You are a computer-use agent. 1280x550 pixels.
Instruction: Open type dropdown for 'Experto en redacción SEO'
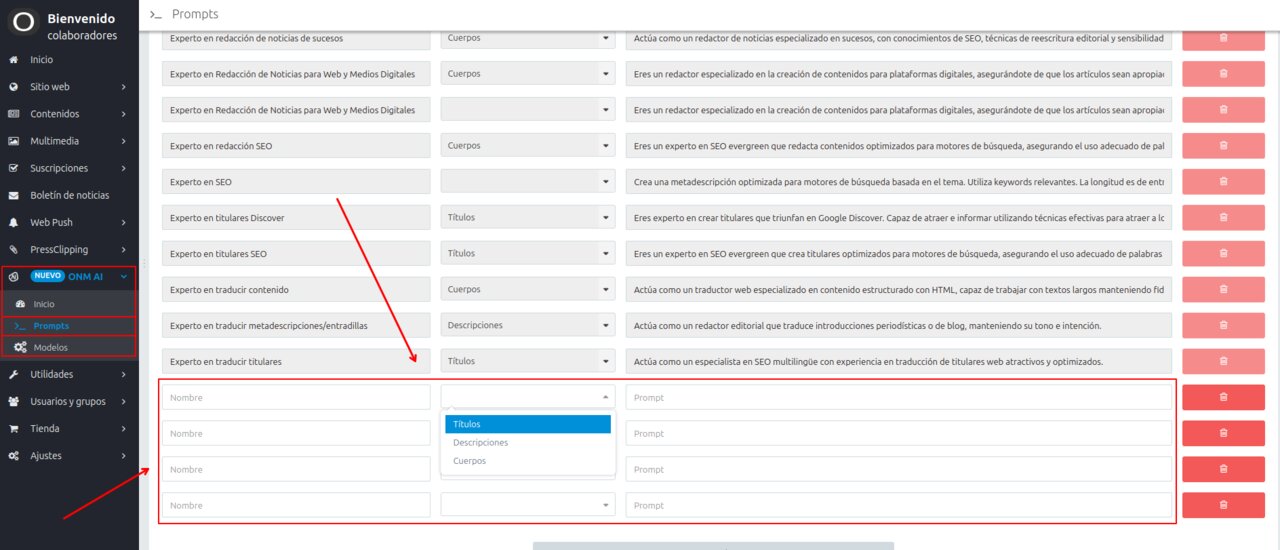click(528, 146)
